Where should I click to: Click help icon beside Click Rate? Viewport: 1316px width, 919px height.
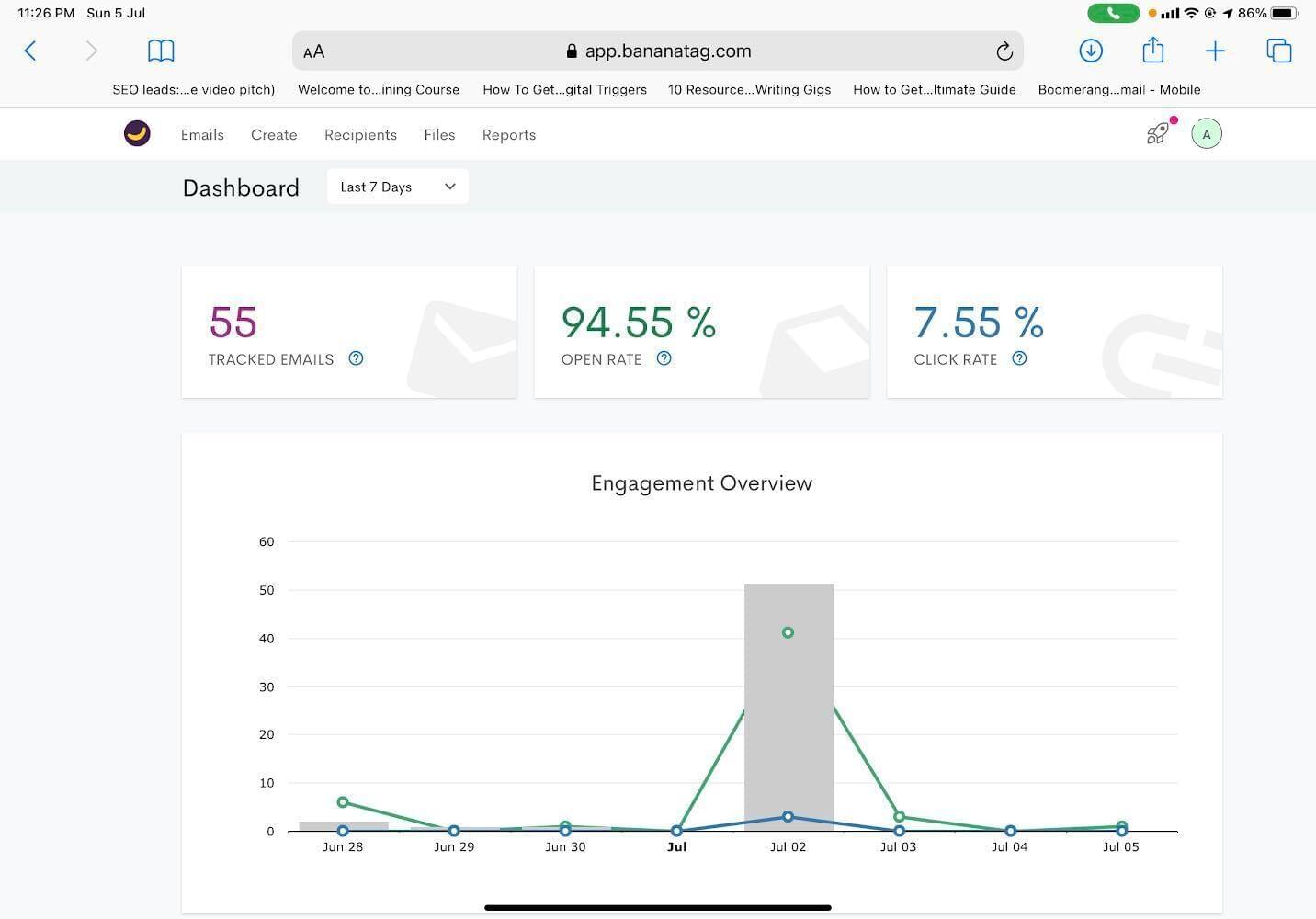(x=1019, y=358)
